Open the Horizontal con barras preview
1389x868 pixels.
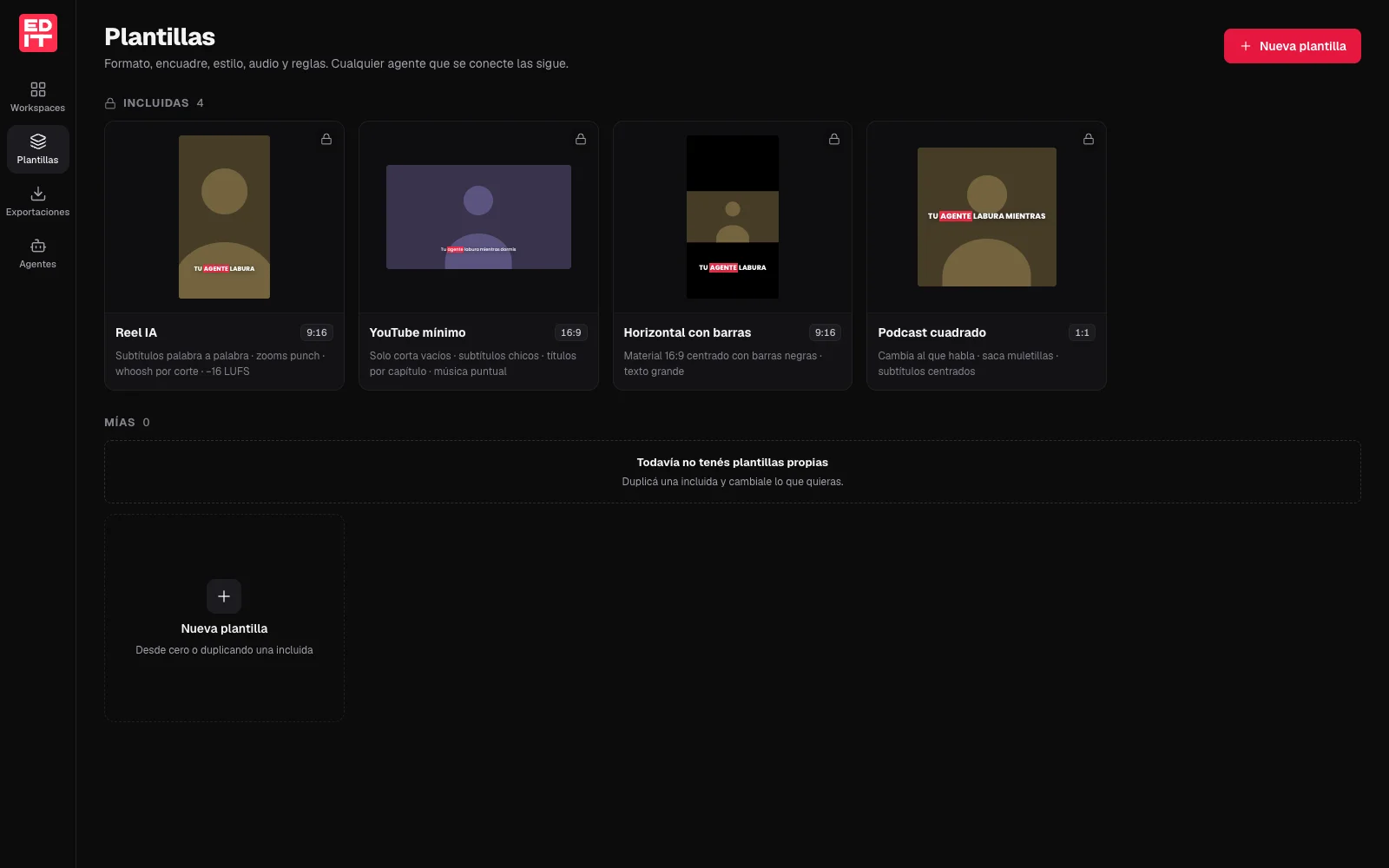tap(733, 217)
